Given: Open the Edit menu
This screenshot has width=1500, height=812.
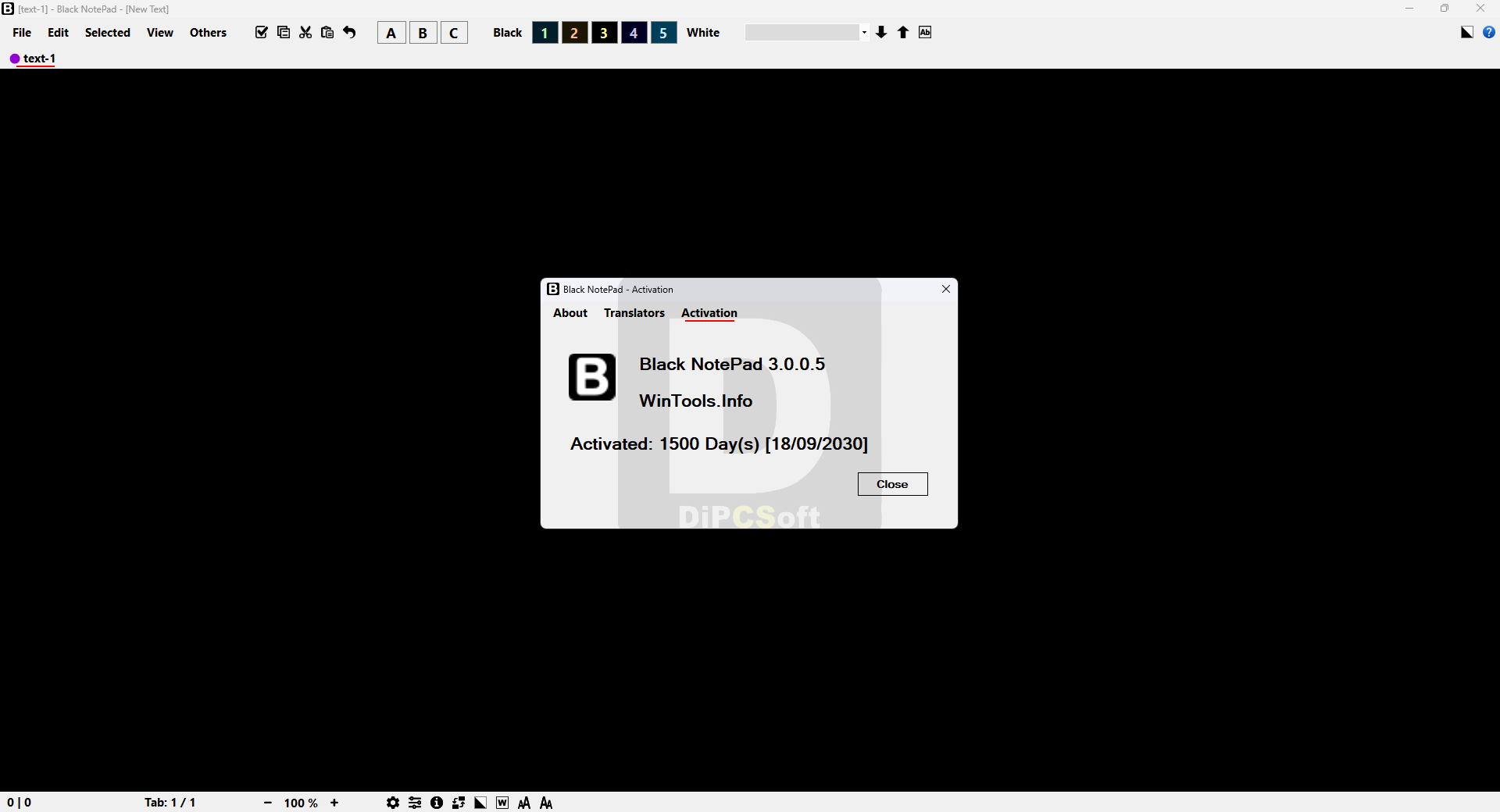Looking at the screenshot, I should coord(58,32).
